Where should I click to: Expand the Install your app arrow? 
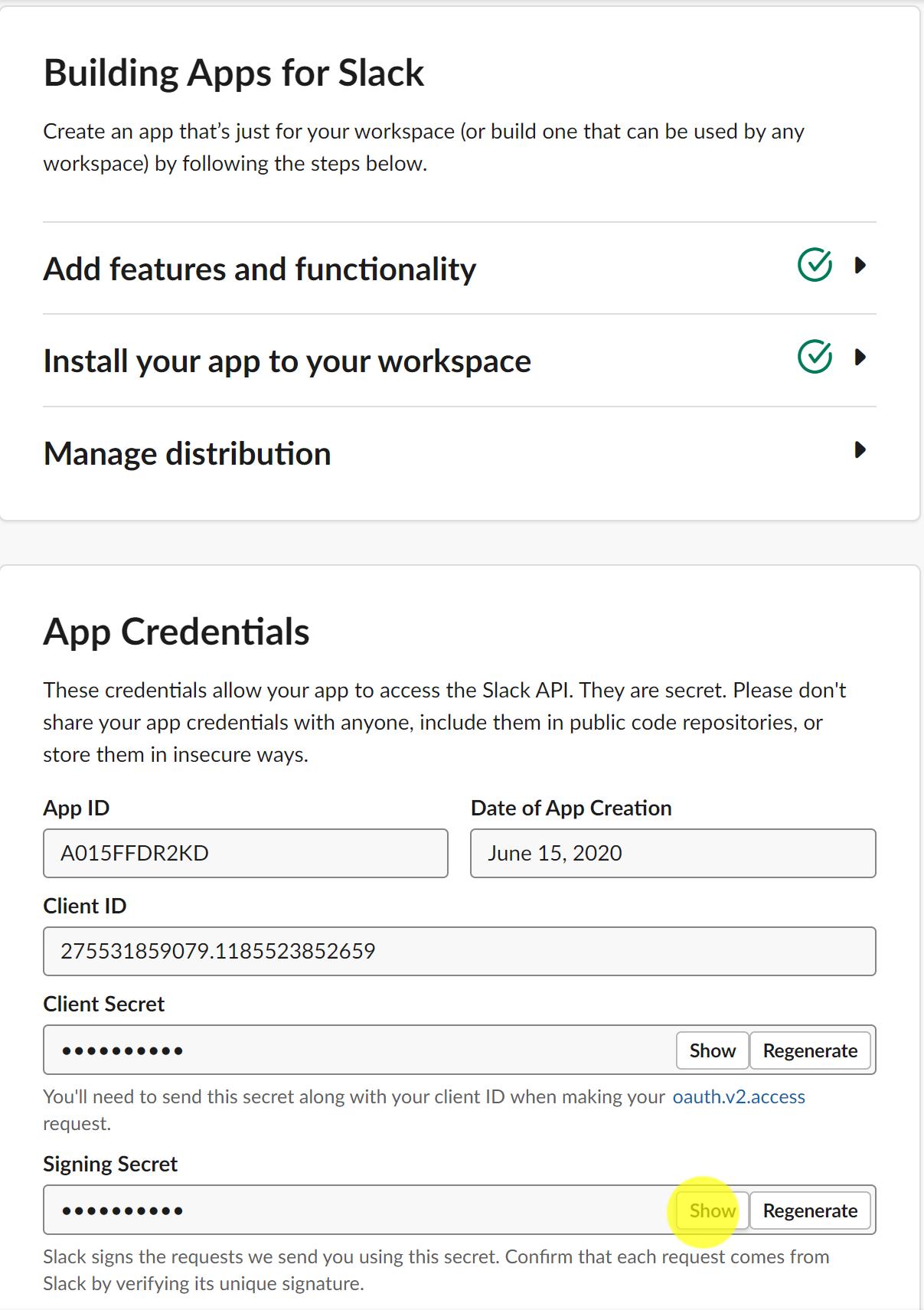point(860,358)
